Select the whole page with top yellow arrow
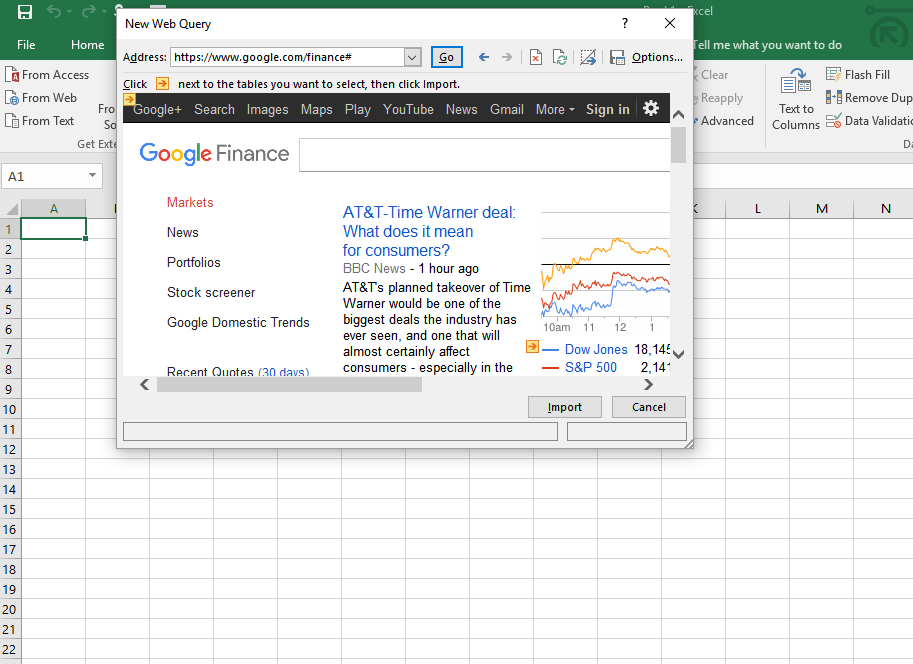913x664 pixels. click(129, 99)
